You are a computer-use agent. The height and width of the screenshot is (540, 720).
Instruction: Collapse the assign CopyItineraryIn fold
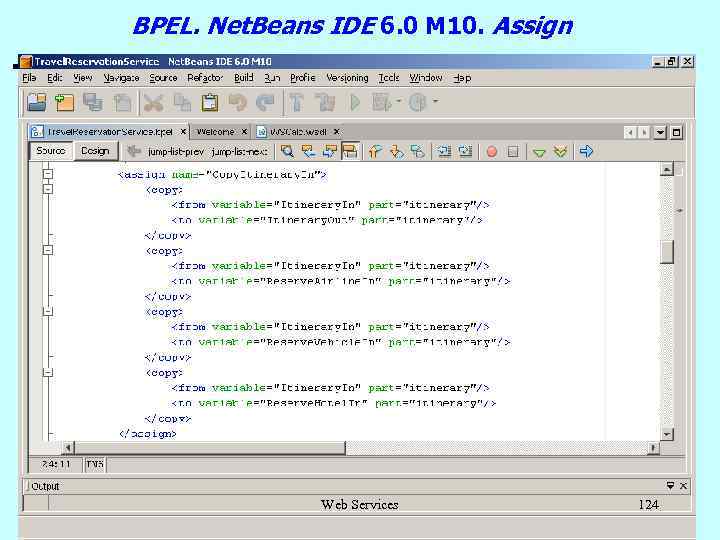[48, 174]
